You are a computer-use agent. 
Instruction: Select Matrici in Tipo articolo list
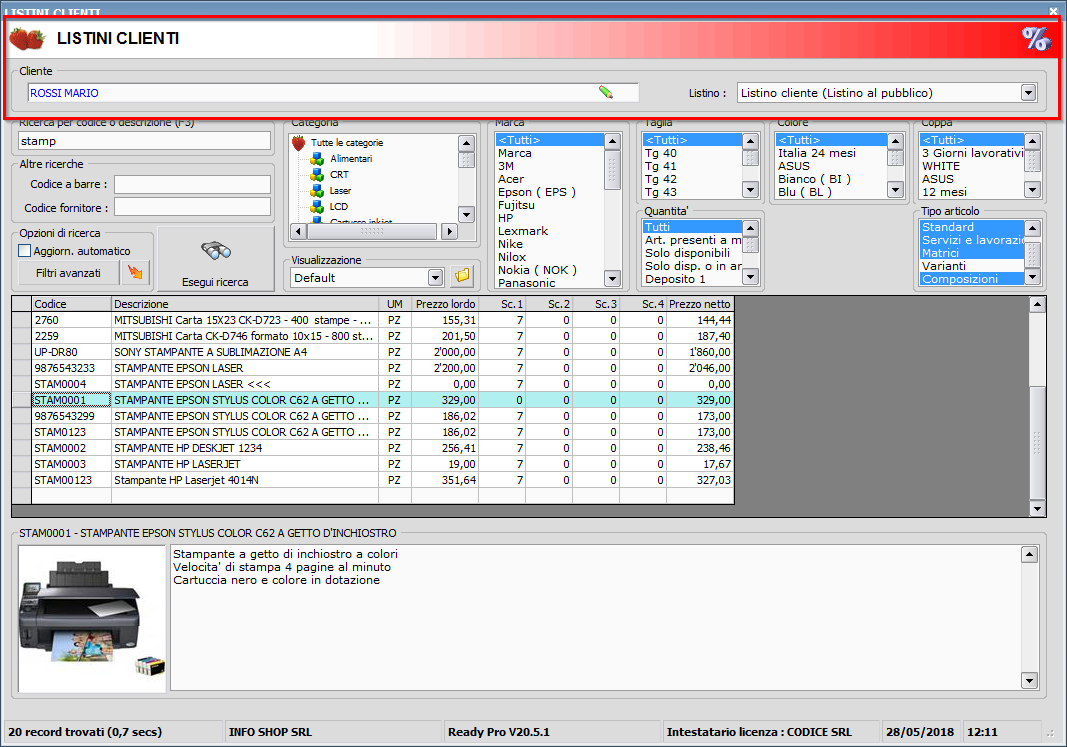click(x=972, y=253)
